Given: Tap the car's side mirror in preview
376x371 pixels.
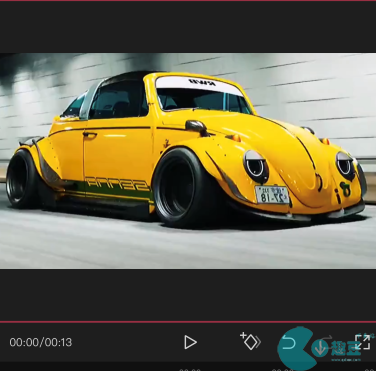Looking at the screenshot, I should click(x=197, y=127).
